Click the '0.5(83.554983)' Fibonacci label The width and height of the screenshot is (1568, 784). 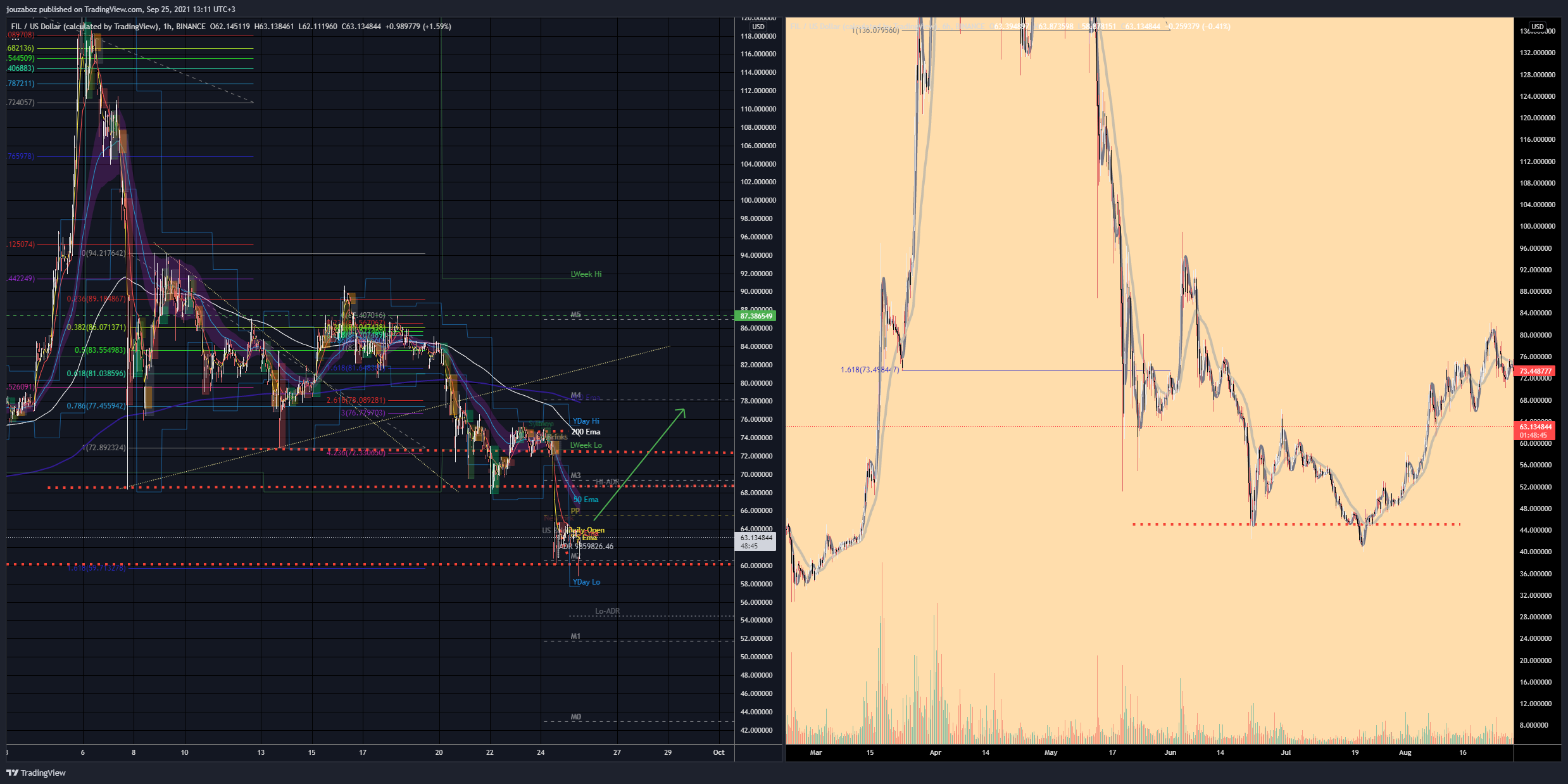[100, 350]
